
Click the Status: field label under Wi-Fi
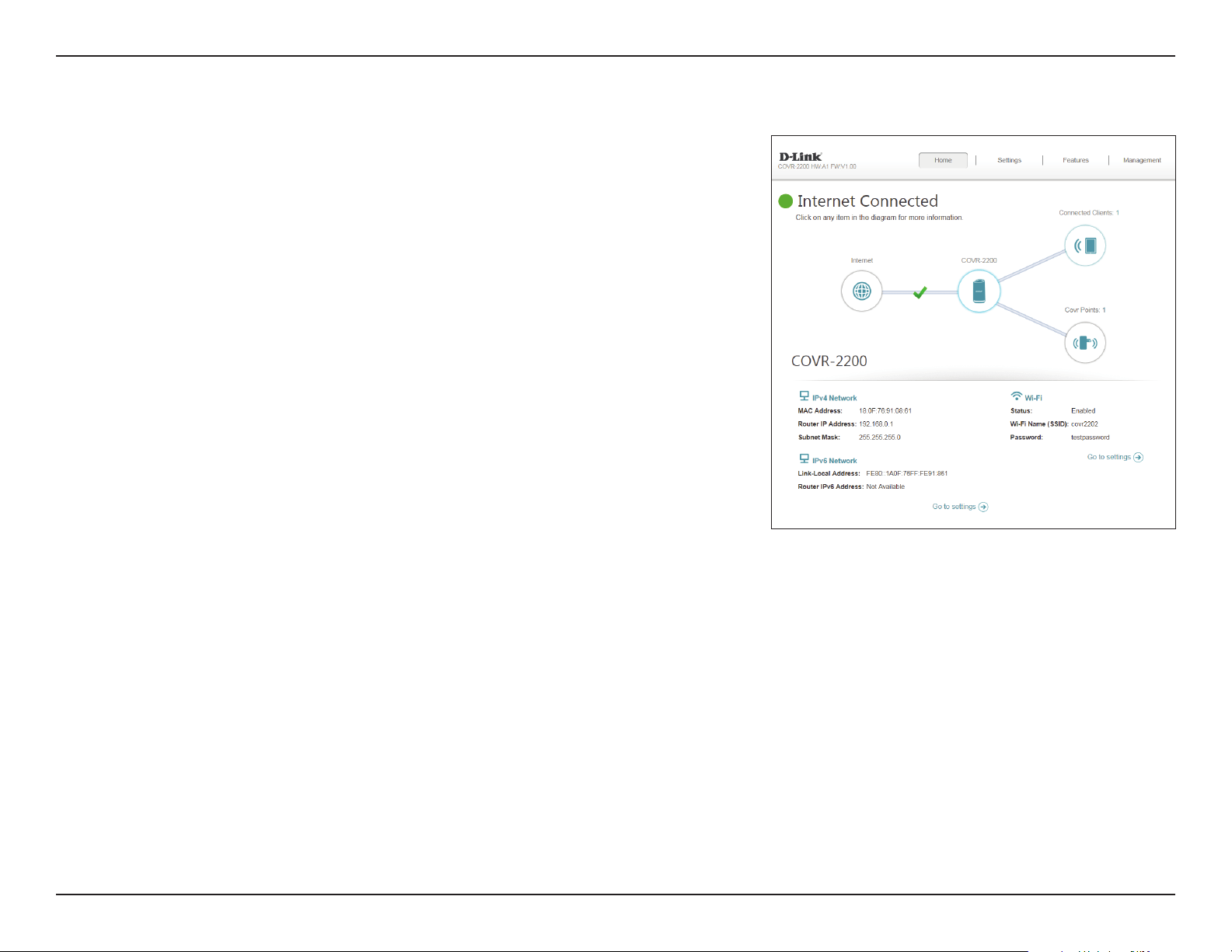pyautogui.click(x=1021, y=411)
